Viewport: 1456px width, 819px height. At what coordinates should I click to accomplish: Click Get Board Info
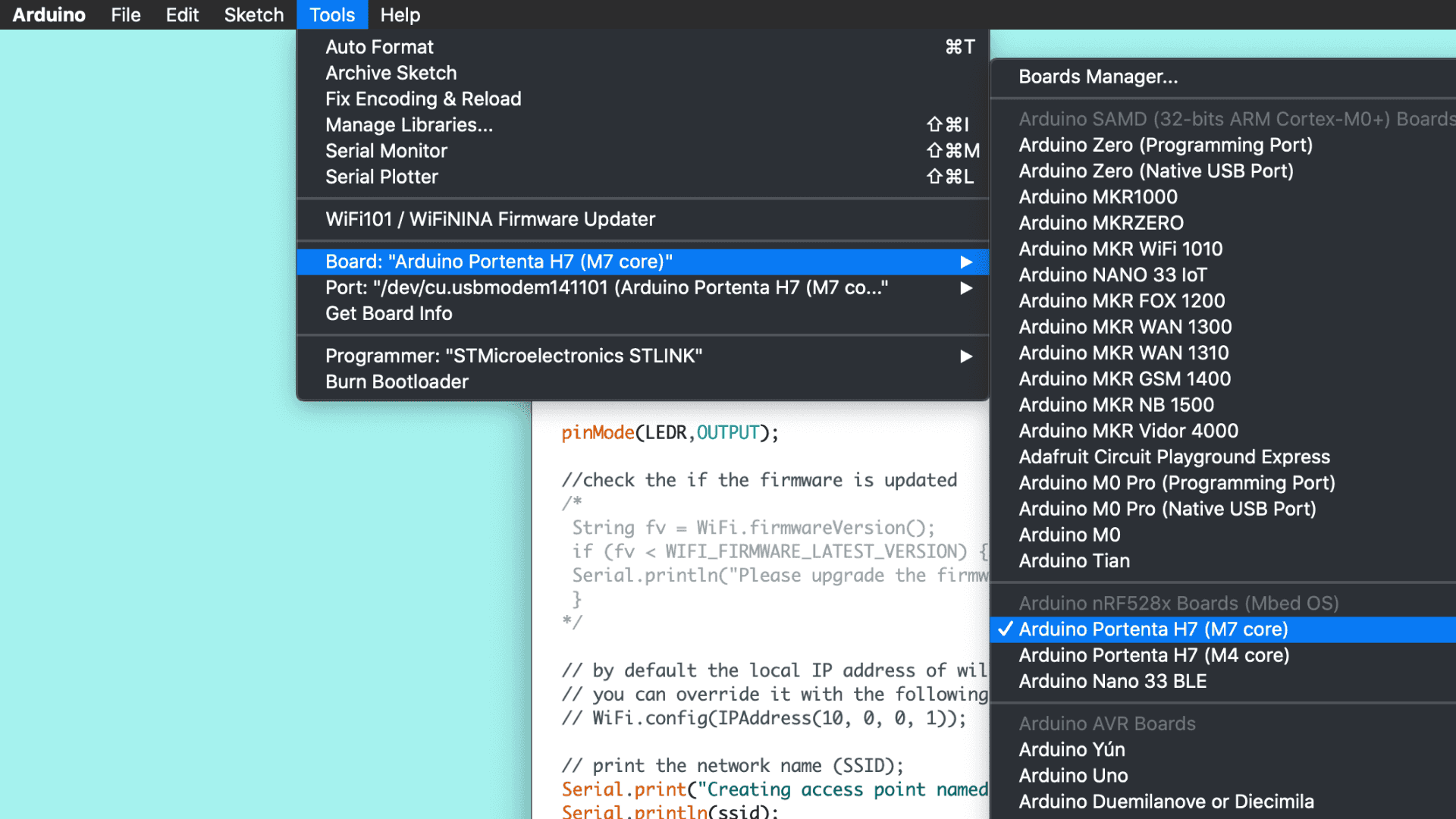pos(388,313)
